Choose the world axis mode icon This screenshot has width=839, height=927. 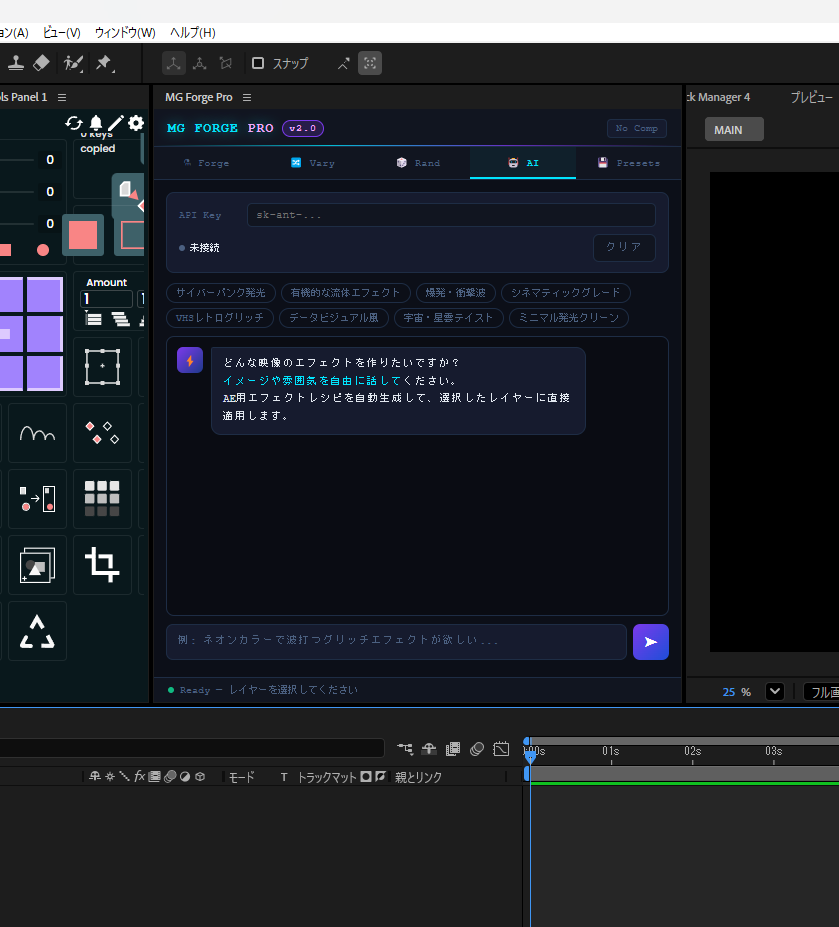click(200, 63)
